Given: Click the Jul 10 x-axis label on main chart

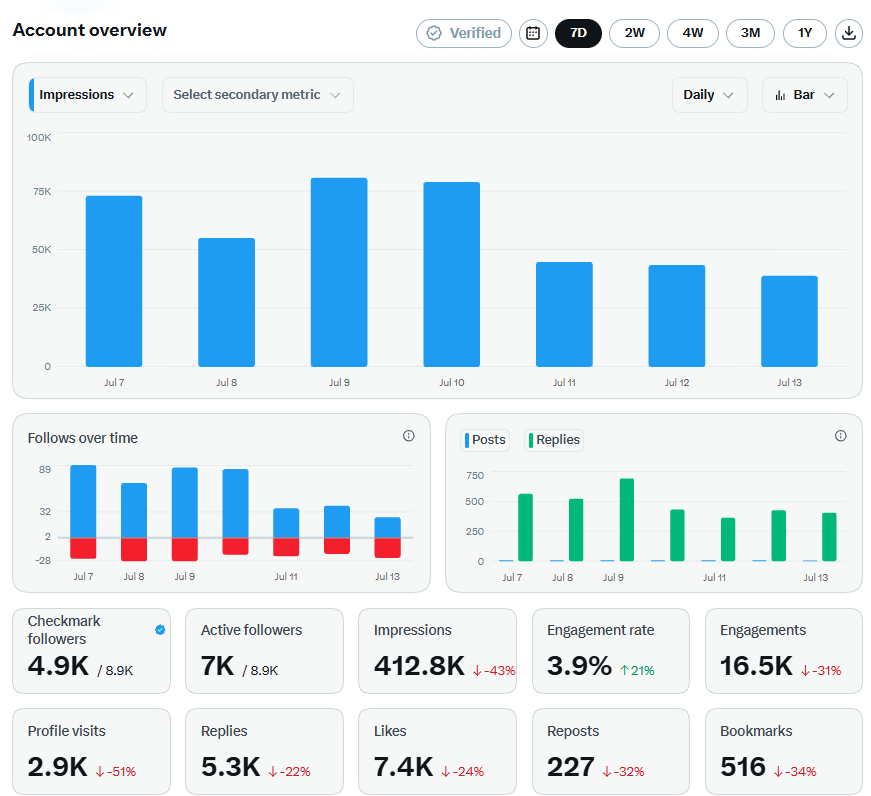Looking at the screenshot, I should [x=452, y=382].
